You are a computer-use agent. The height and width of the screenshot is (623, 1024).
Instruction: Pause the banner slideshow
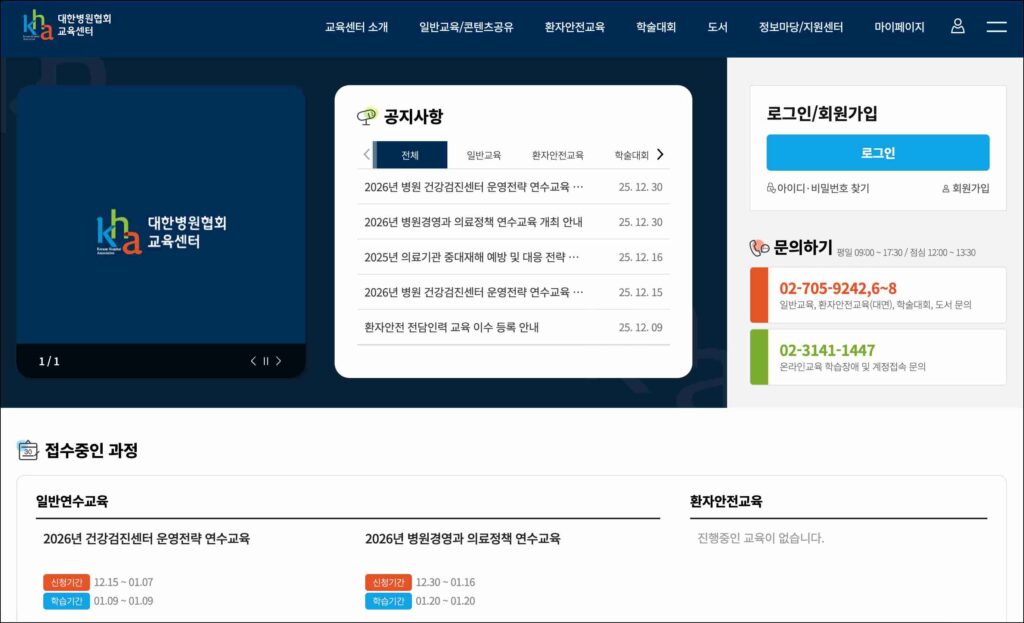click(x=266, y=361)
